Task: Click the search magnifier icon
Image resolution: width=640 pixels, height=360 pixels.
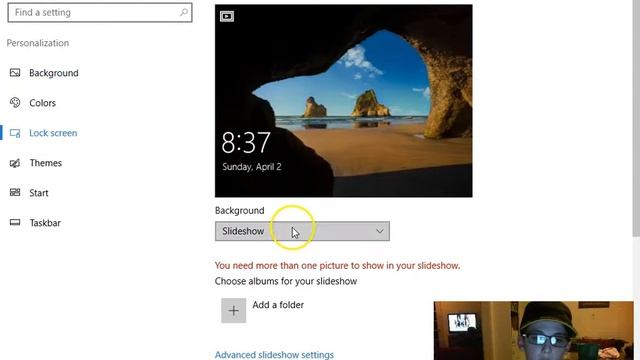Action: [x=184, y=12]
